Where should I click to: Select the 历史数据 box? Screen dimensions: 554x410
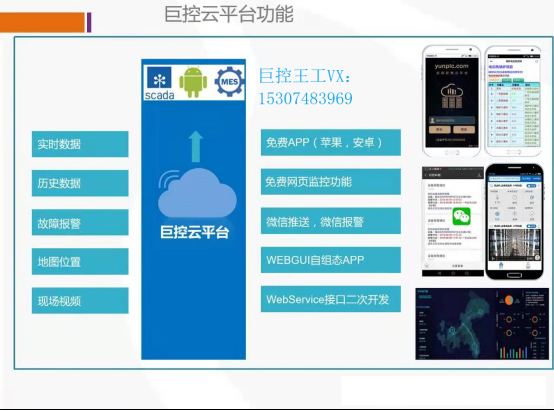(x=80, y=183)
